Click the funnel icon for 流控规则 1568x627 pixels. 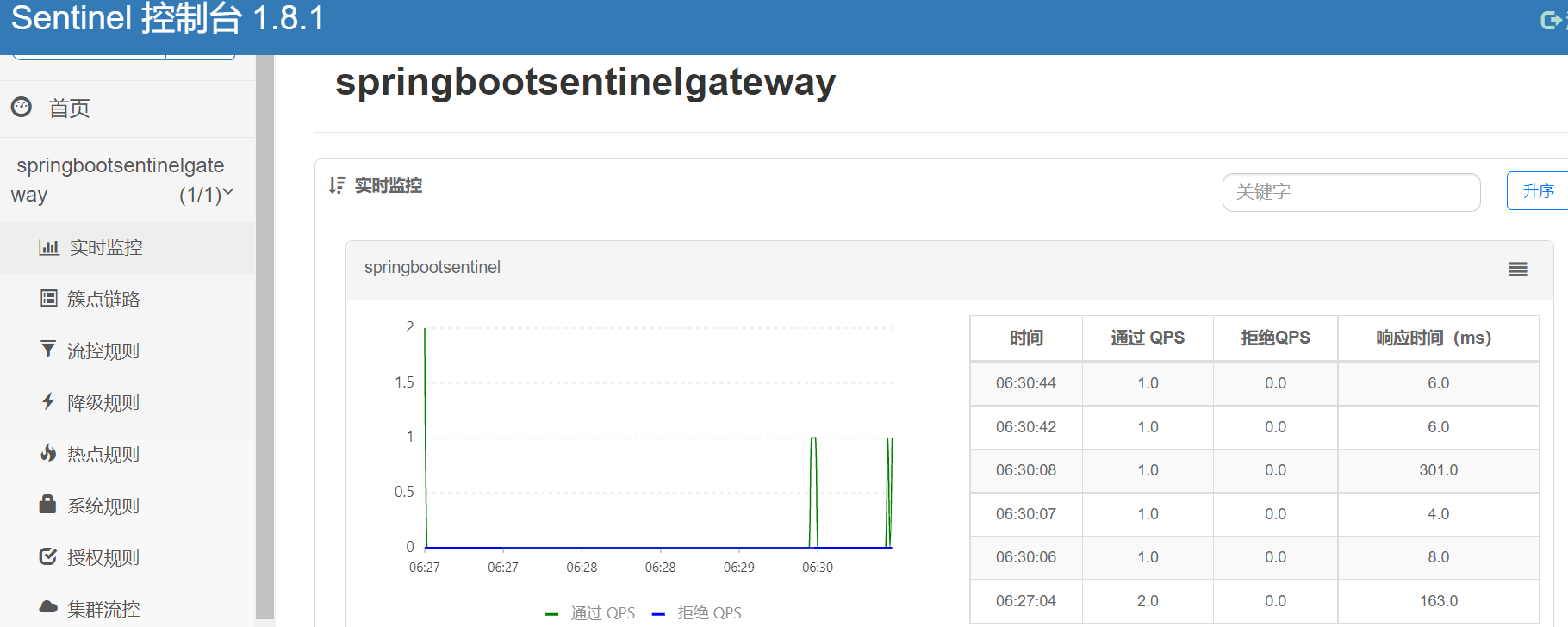(x=48, y=349)
